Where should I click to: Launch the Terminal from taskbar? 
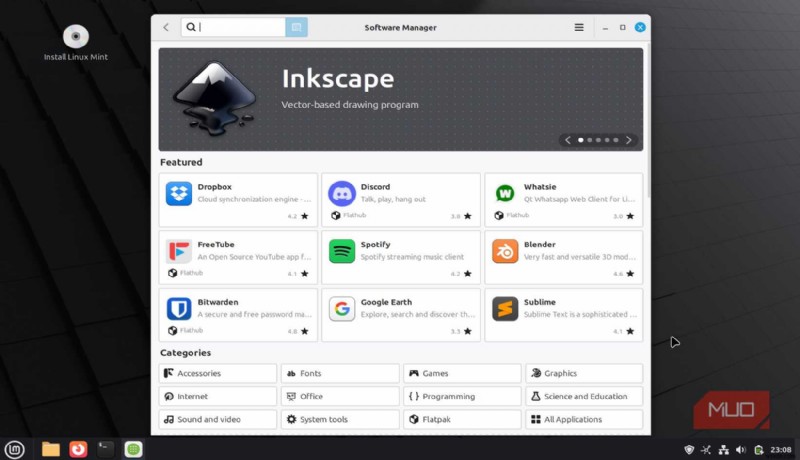point(106,449)
